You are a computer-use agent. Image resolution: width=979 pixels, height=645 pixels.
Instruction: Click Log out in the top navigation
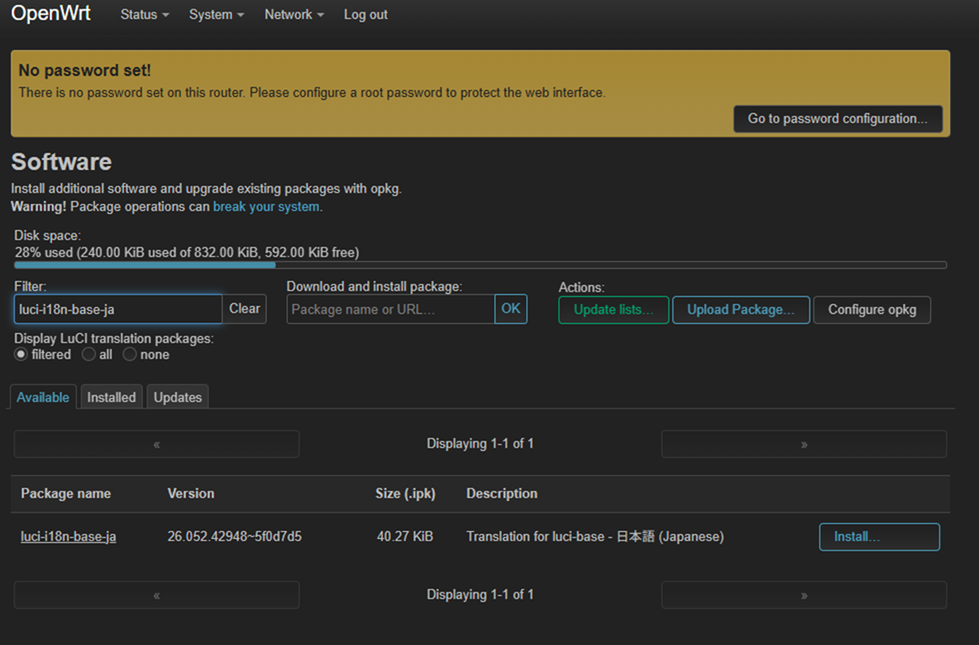[365, 14]
